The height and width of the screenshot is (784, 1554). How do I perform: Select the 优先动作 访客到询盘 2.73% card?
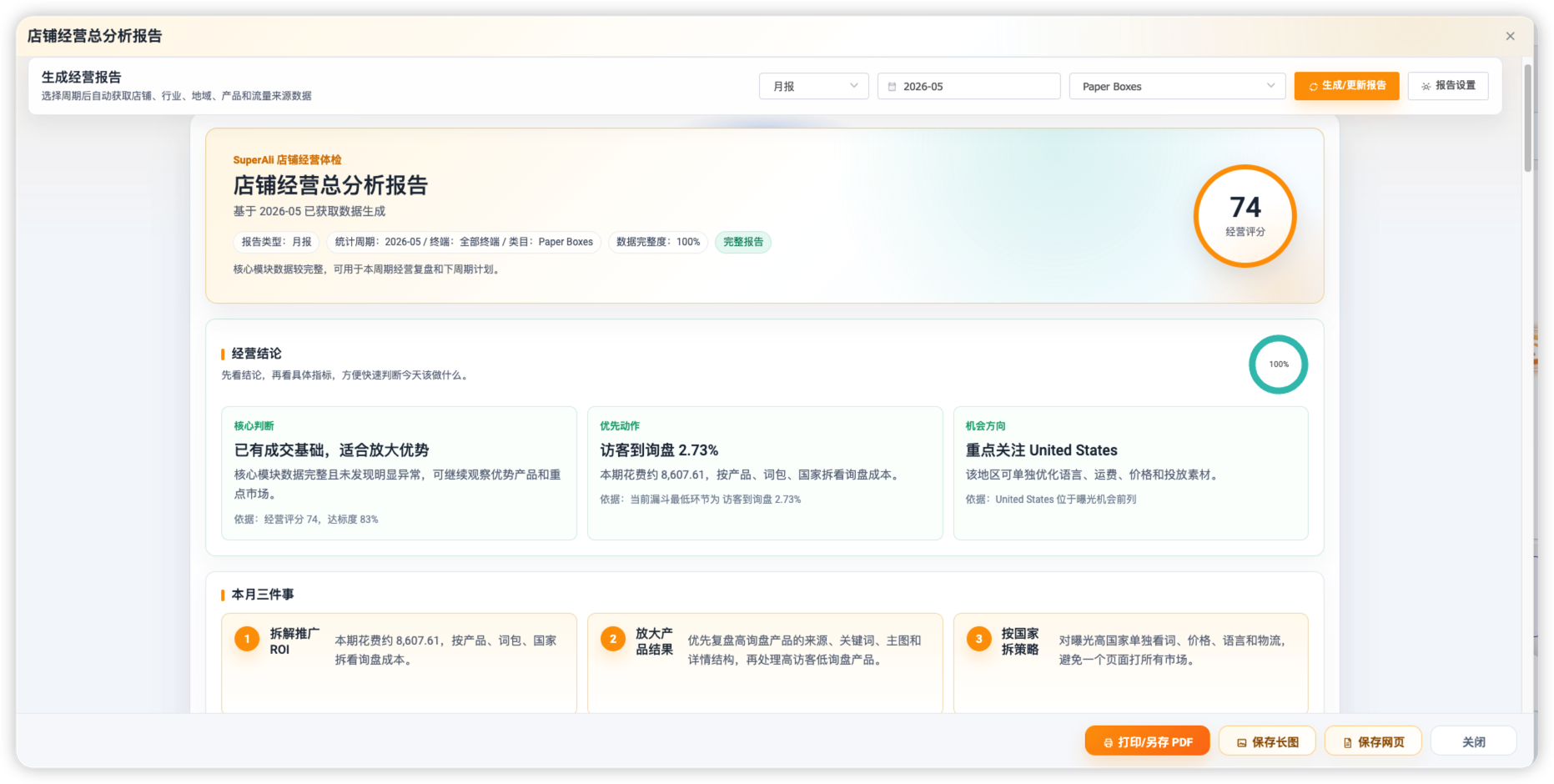pyautogui.click(x=765, y=473)
